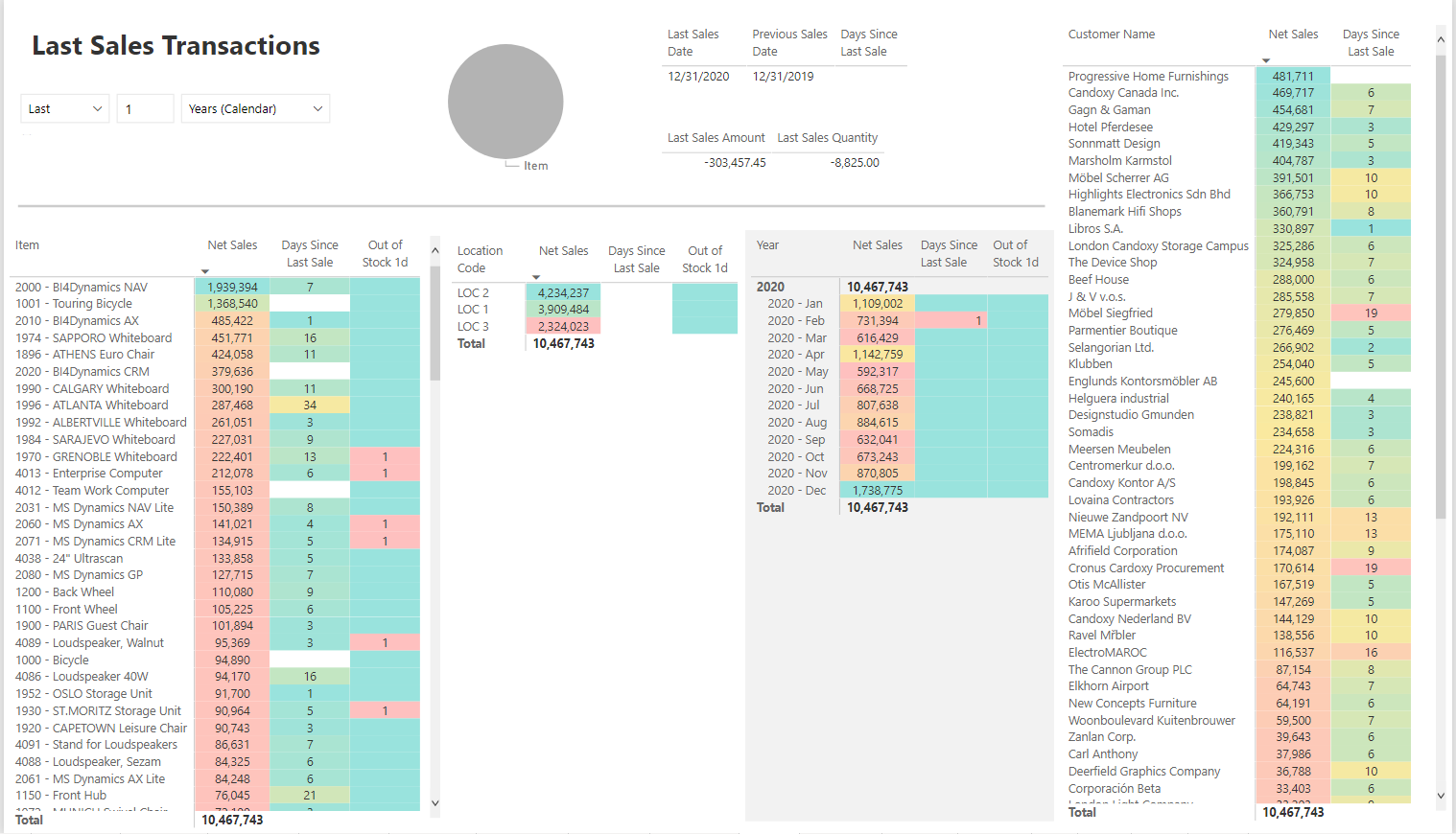
Task: Click the 1,738,775 net sales cell
Action: coord(878,491)
